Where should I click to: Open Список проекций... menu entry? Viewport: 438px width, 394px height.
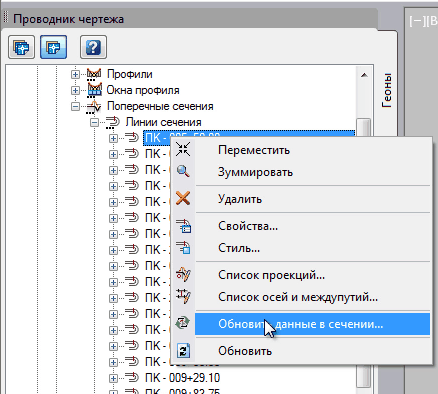coord(271,275)
